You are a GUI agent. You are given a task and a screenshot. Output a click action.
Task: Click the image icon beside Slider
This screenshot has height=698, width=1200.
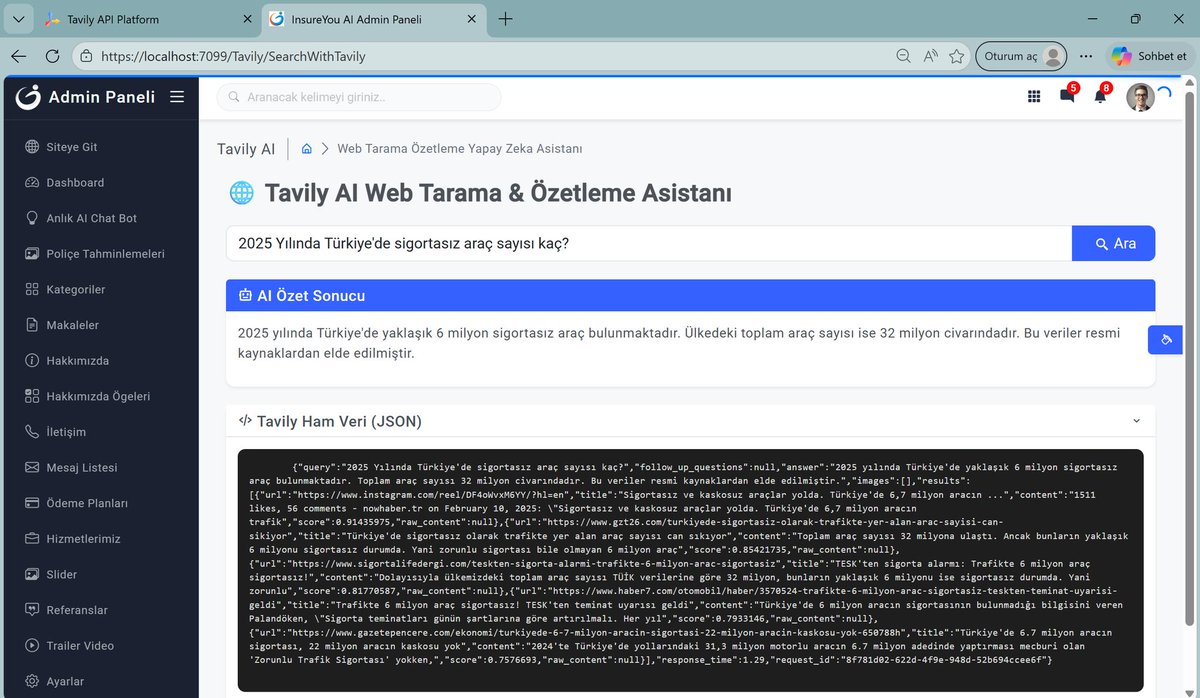[32, 575]
